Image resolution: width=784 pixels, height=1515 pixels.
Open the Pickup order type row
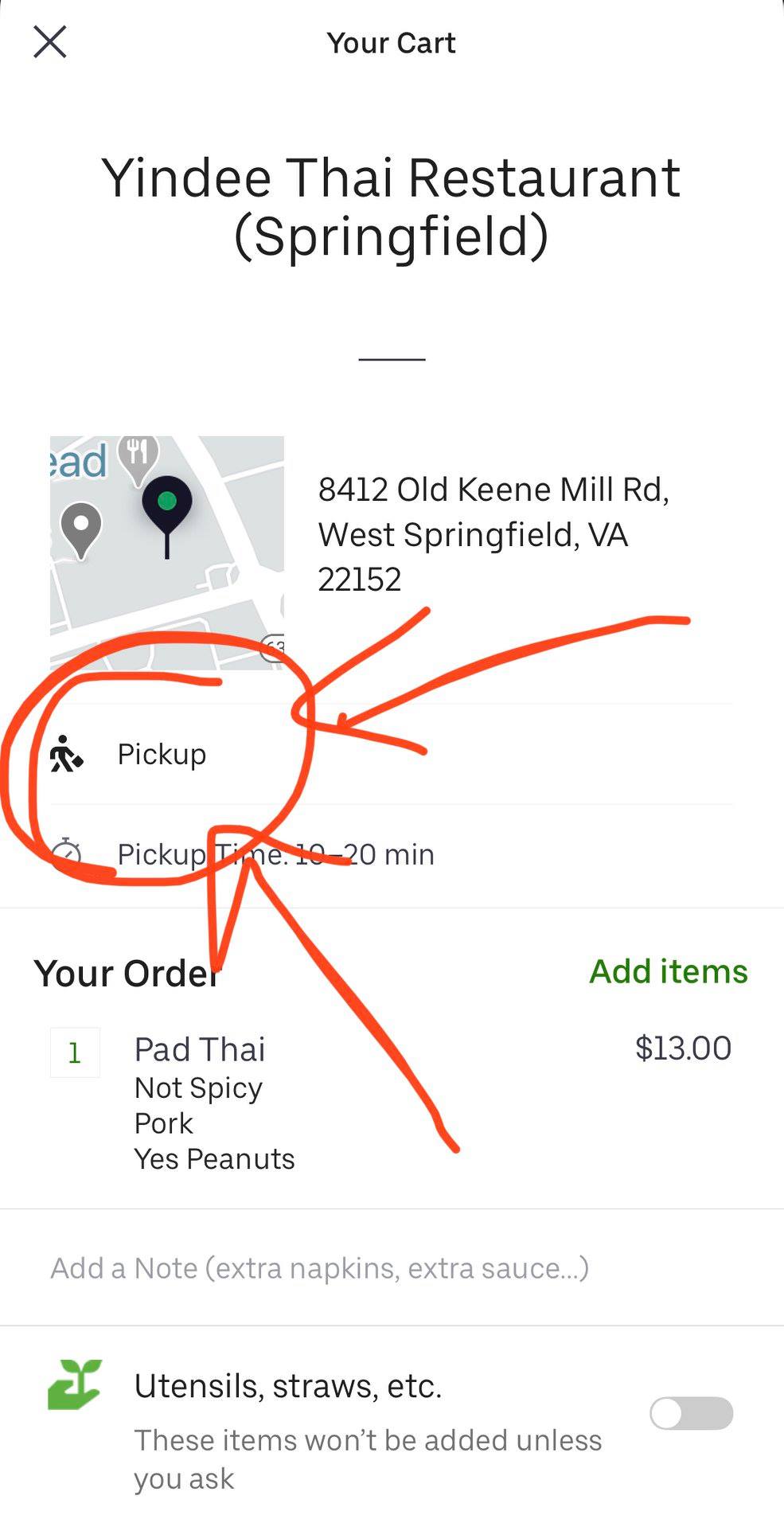click(391, 754)
